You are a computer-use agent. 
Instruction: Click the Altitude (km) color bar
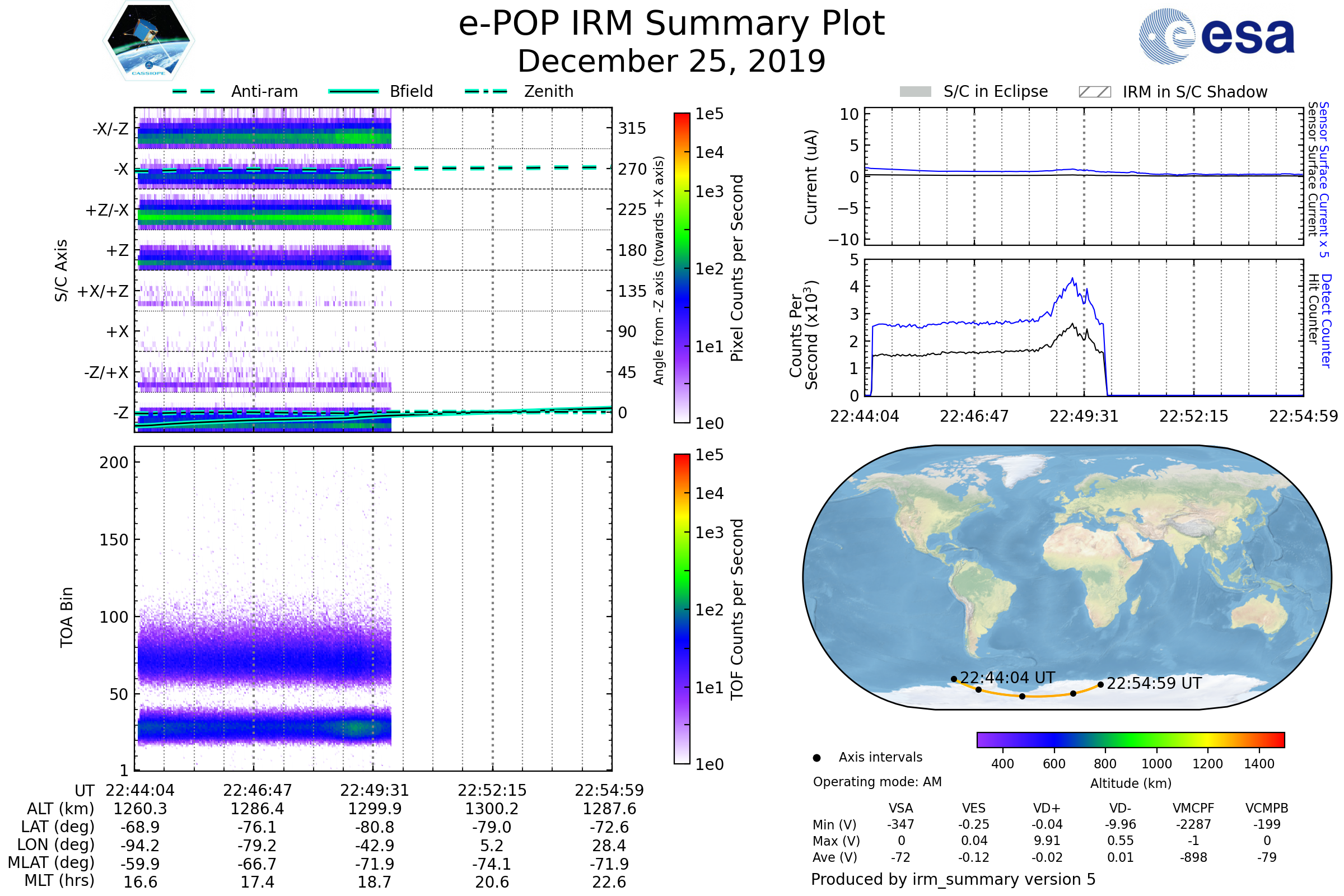point(1130,739)
